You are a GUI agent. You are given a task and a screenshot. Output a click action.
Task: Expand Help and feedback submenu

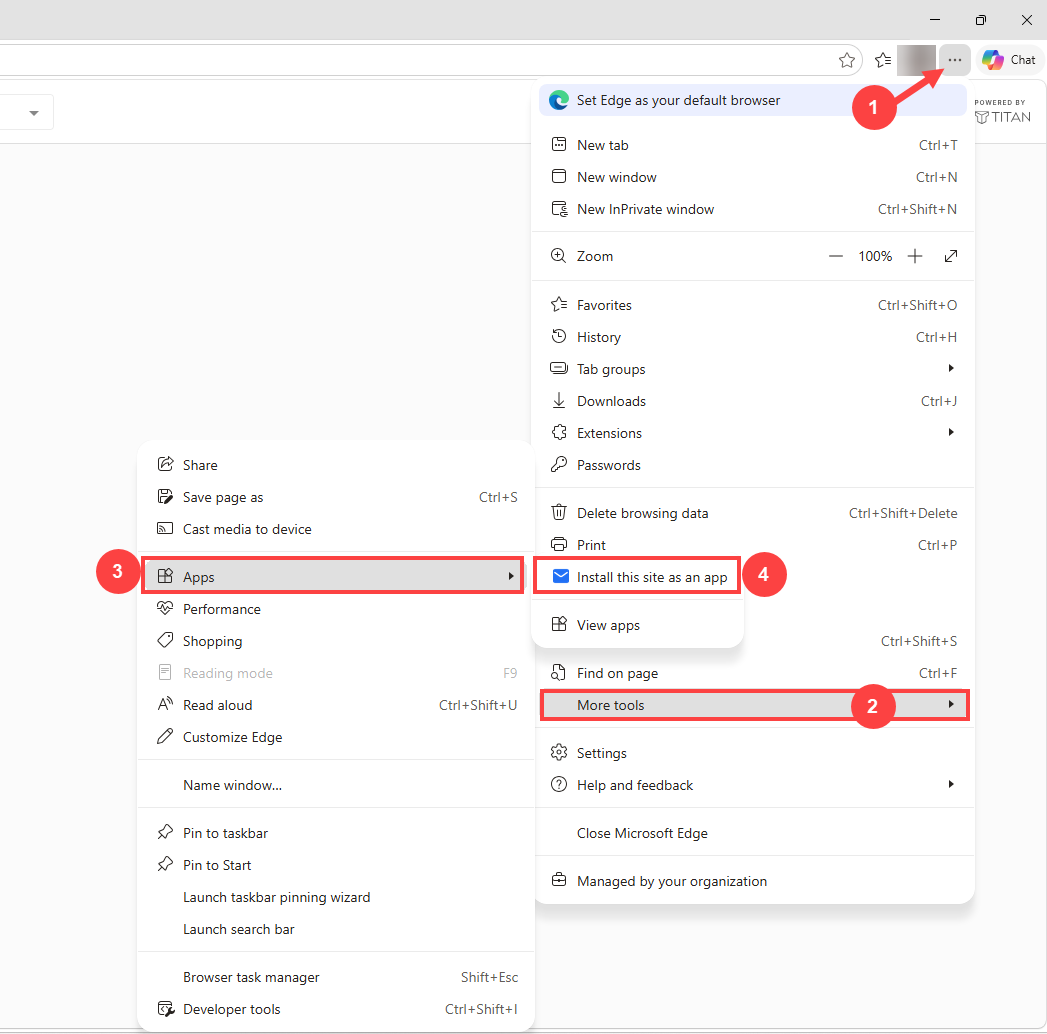point(754,786)
